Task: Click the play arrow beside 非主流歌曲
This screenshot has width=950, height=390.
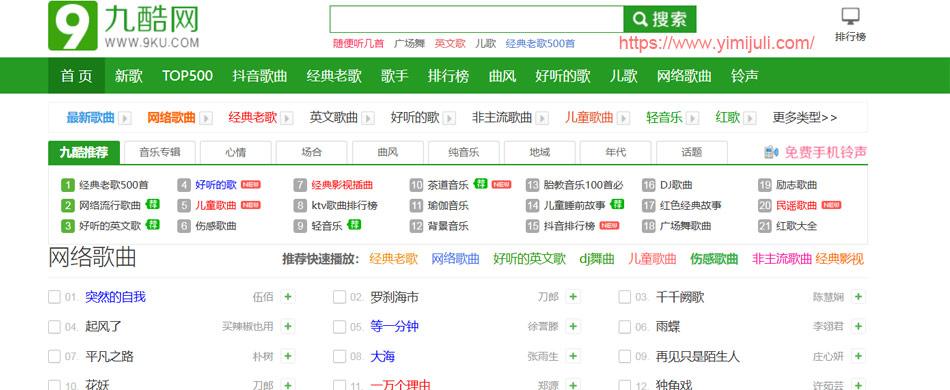Action: click(x=542, y=118)
